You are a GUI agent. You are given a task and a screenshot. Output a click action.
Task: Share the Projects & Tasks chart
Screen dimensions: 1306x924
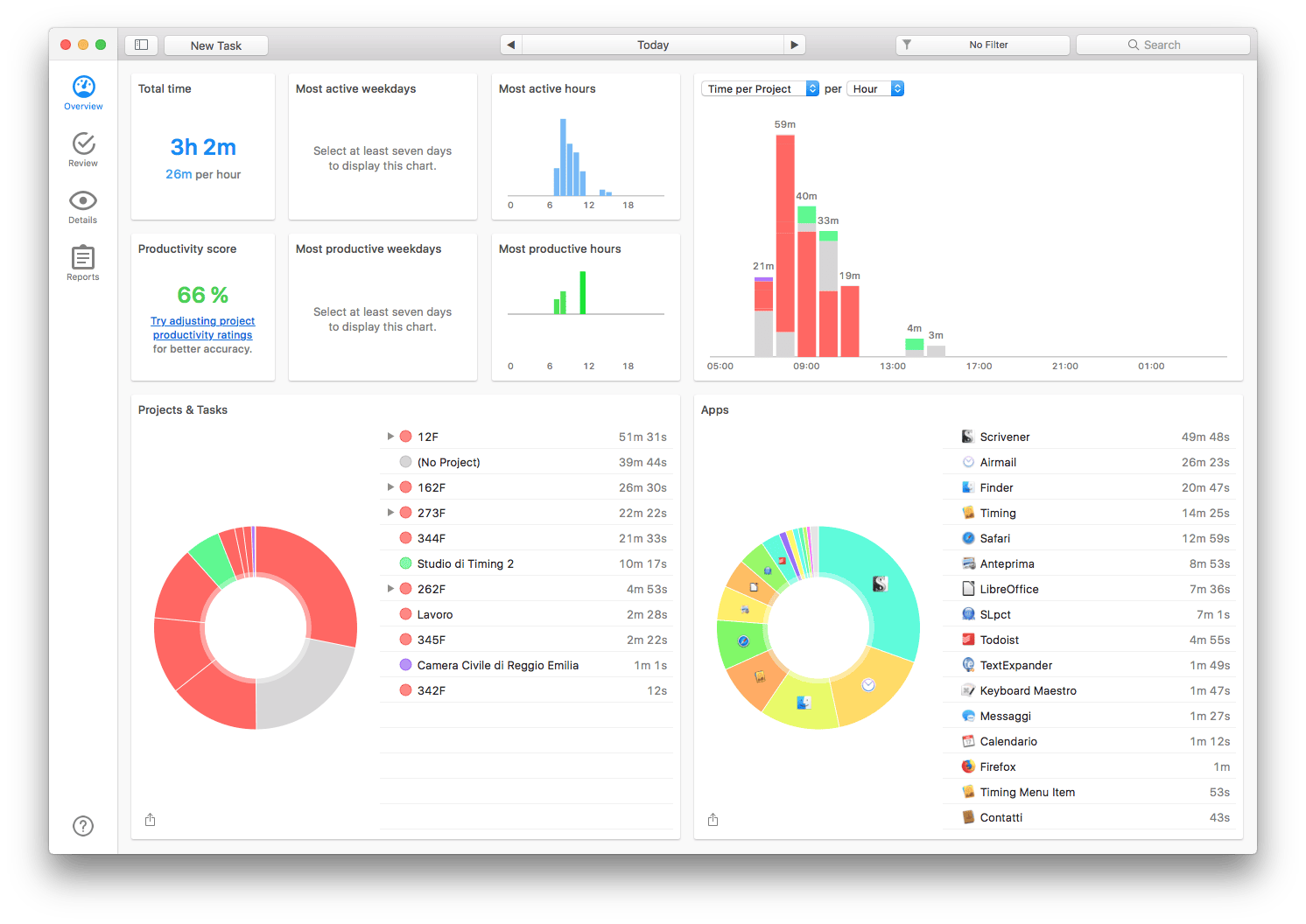point(151,820)
